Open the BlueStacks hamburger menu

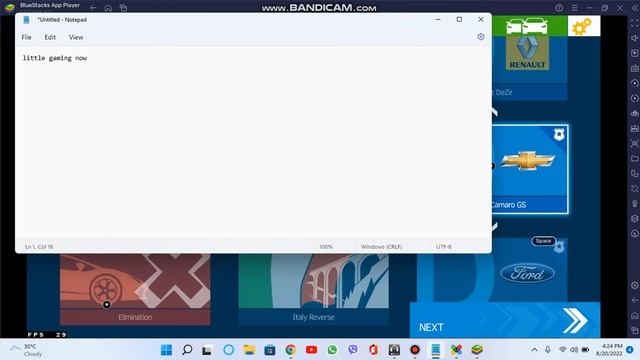574,8
